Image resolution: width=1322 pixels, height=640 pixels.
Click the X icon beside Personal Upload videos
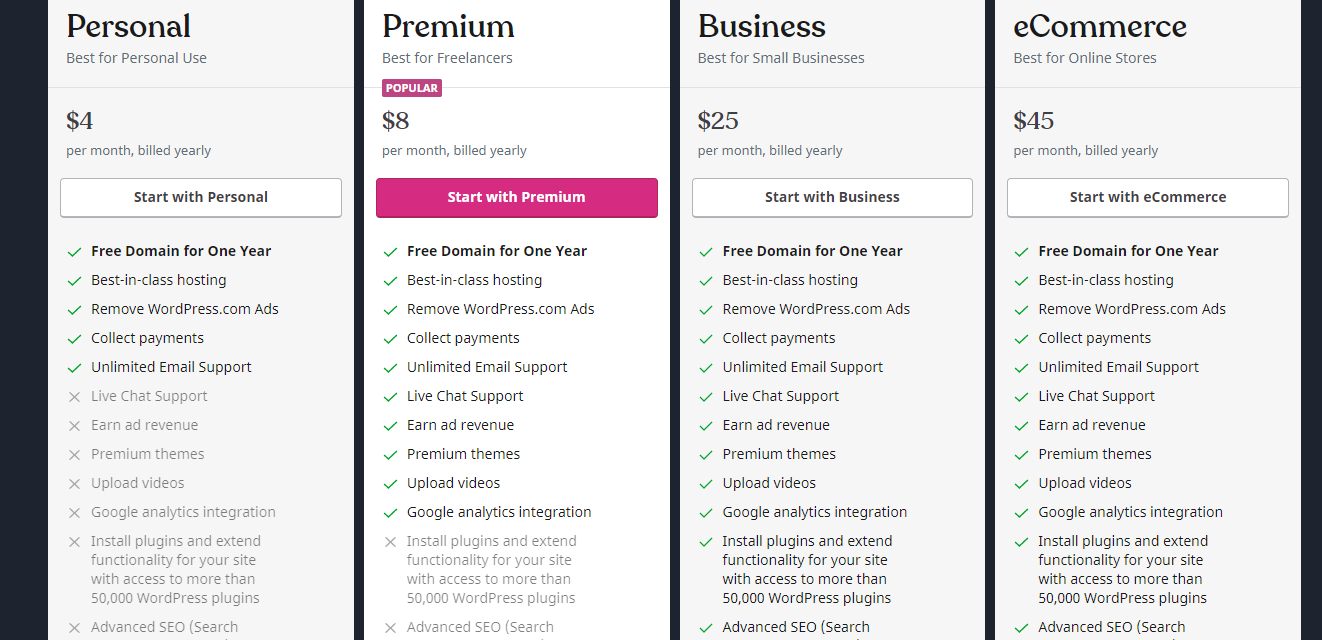pos(74,484)
